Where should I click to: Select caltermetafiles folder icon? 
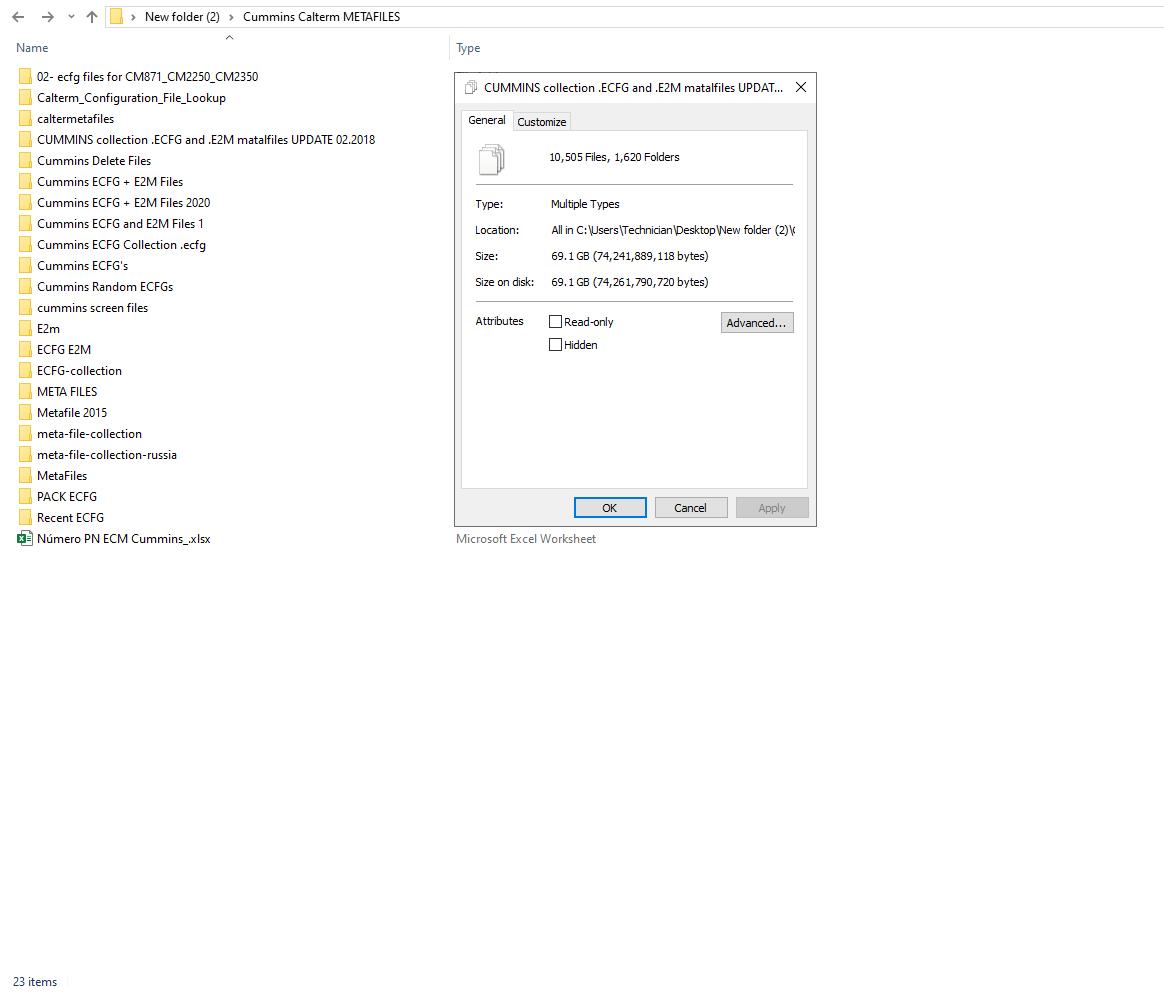coord(24,119)
